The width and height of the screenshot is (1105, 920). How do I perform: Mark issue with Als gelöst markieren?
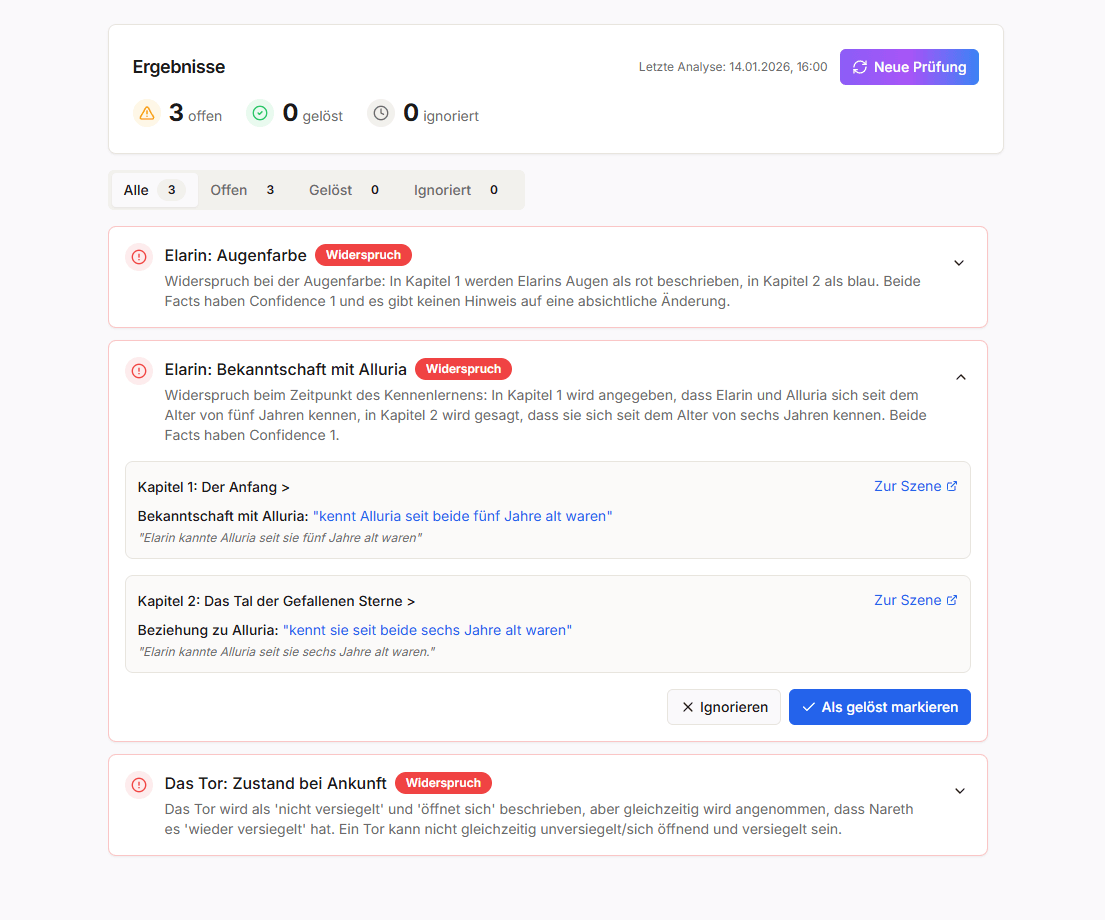point(879,707)
